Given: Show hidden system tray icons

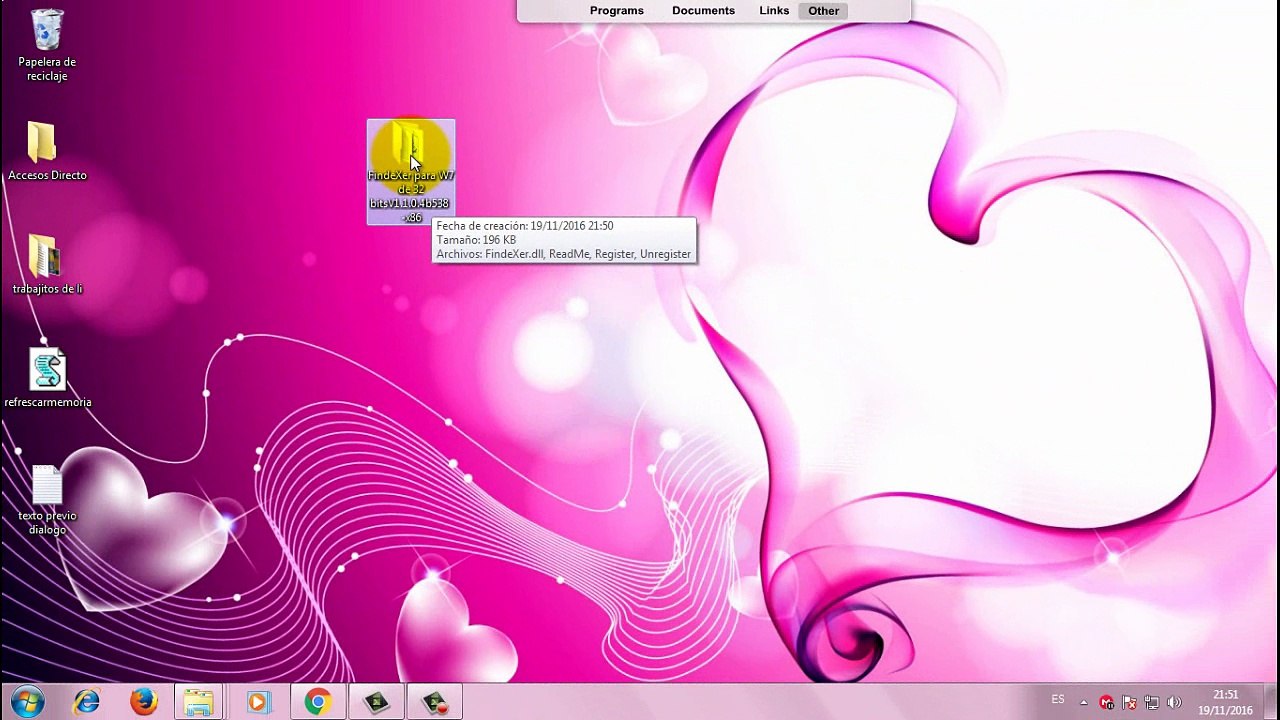Looking at the screenshot, I should [x=1084, y=703].
